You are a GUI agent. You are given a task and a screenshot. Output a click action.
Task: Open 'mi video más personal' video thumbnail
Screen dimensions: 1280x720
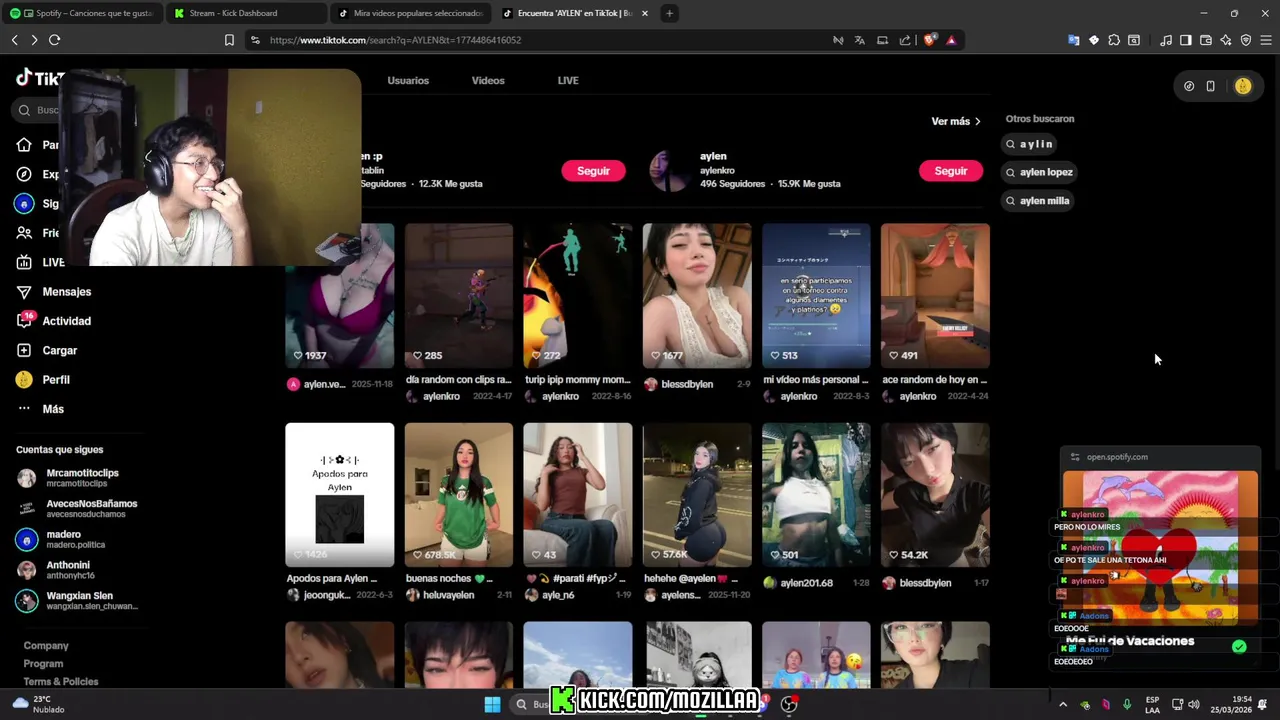816,295
